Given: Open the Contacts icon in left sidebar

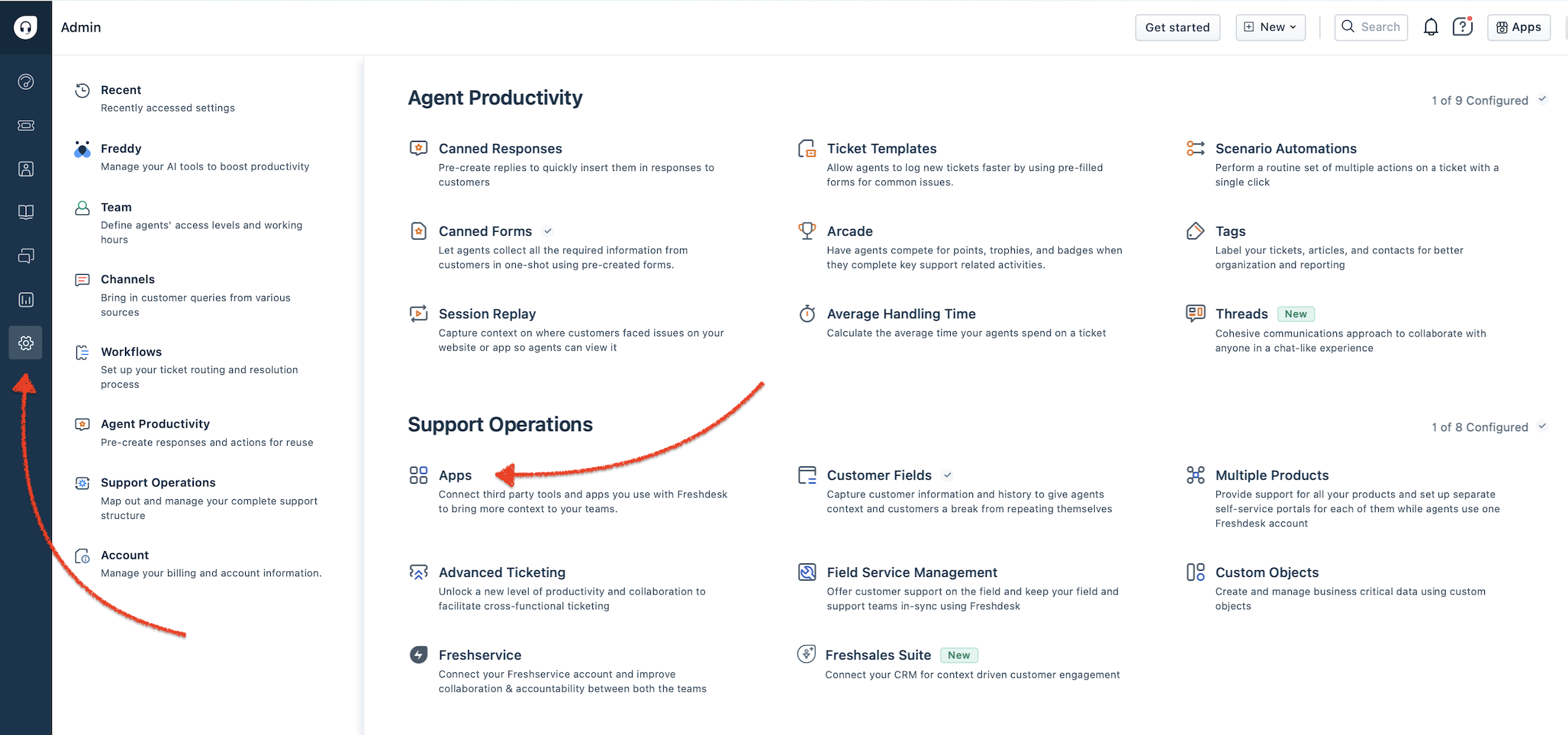Looking at the screenshot, I should [26, 169].
